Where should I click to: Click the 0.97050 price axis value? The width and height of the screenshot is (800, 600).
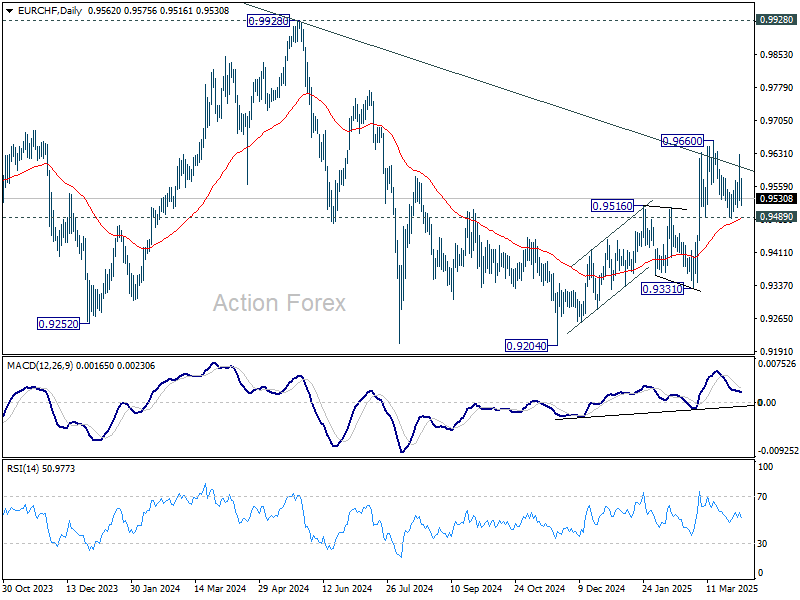tap(777, 120)
